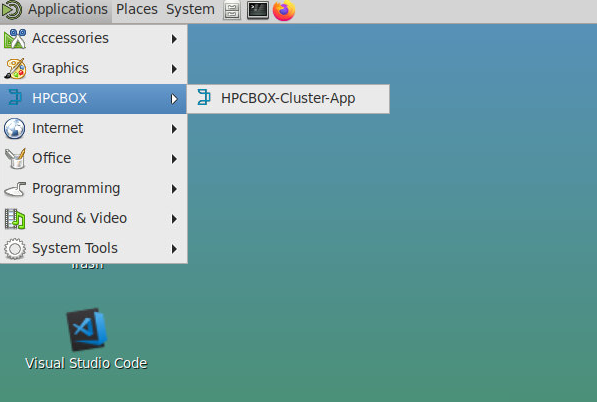This screenshot has height=402, width=597.
Task: Open the Programming submenu
Action: (x=94, y=189)
